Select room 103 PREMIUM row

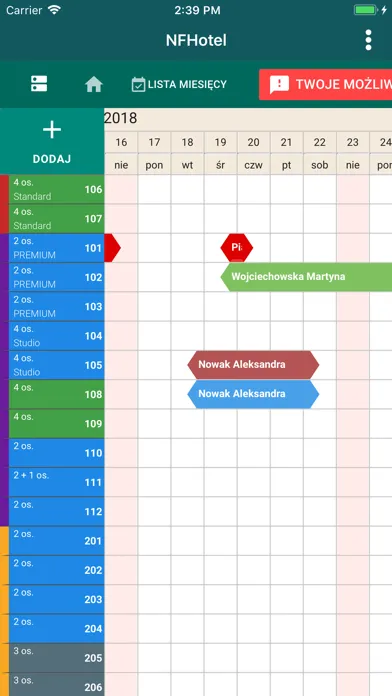click(x=56, y=307)
